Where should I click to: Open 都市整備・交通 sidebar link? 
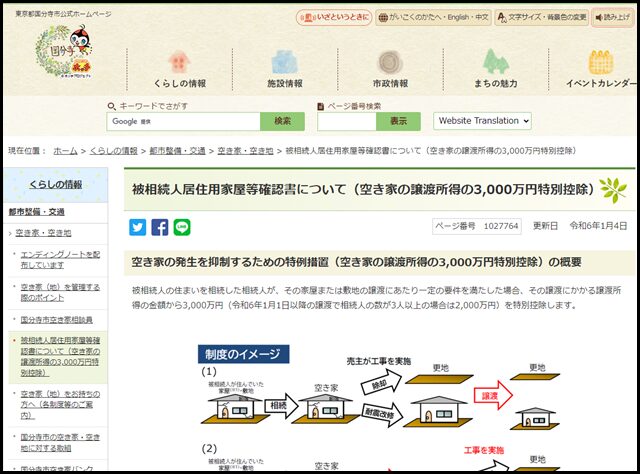37,212
